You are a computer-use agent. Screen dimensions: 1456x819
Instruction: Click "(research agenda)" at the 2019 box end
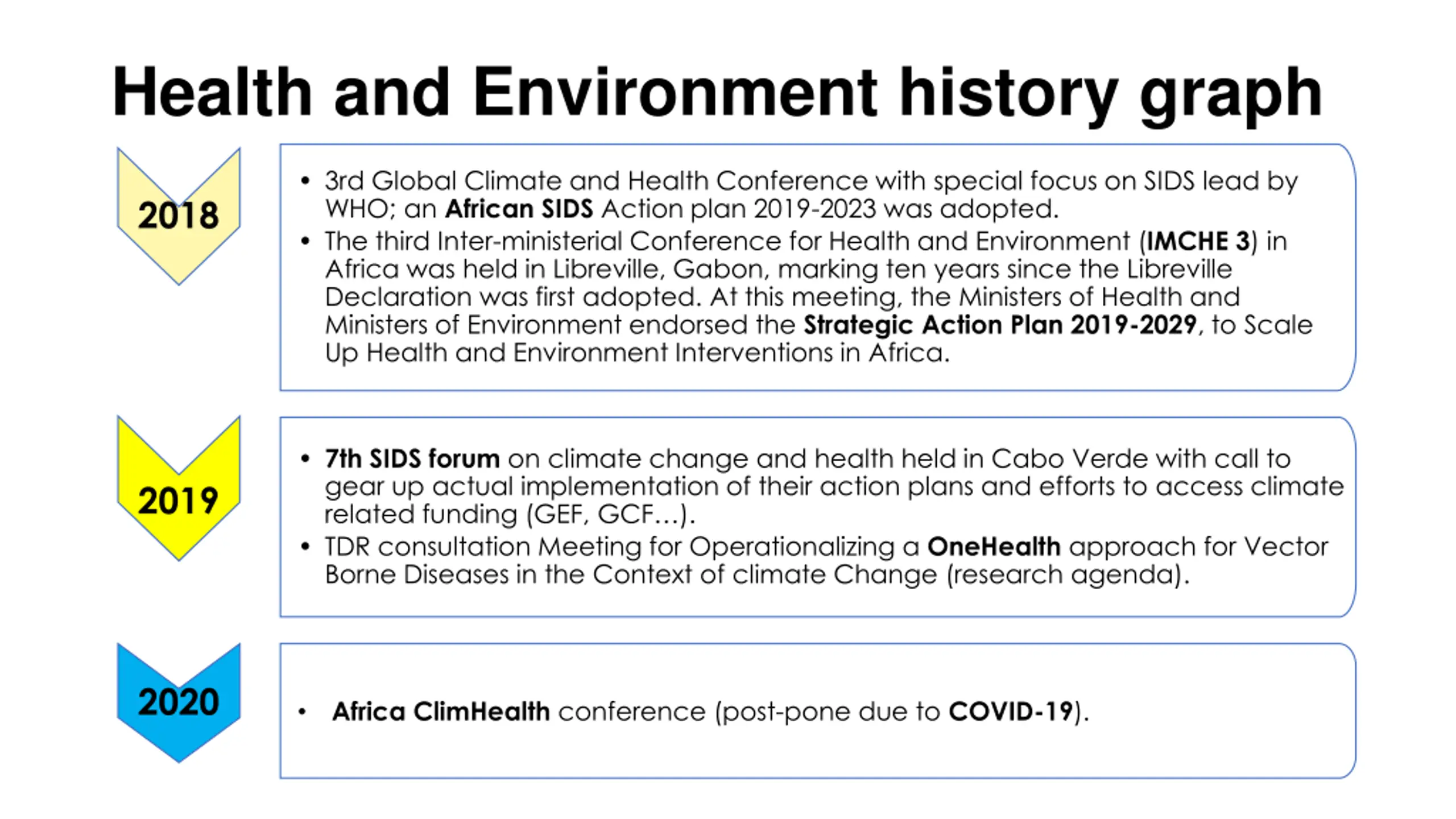(1068, 574)
